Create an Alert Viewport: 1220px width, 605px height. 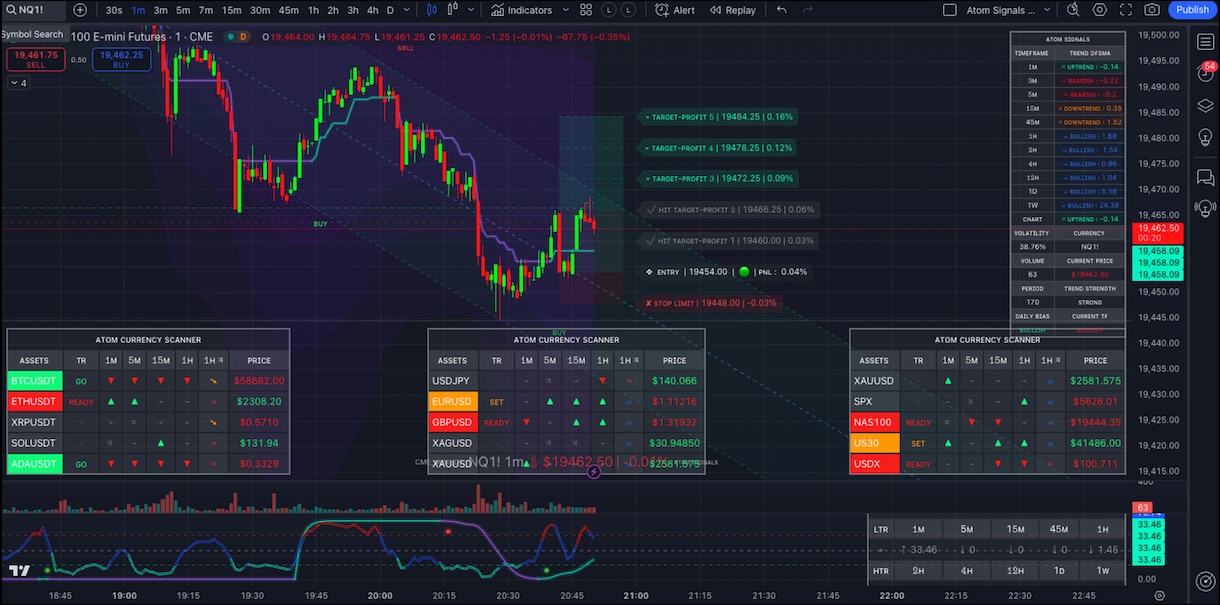[675, 10]
